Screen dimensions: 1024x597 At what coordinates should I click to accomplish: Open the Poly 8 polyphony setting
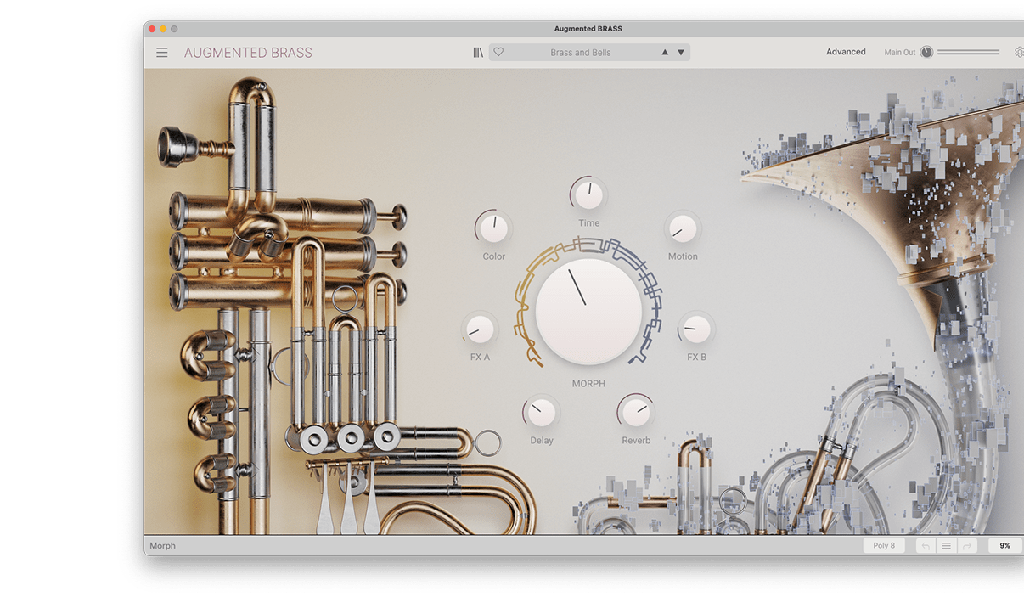coord(884,546)
